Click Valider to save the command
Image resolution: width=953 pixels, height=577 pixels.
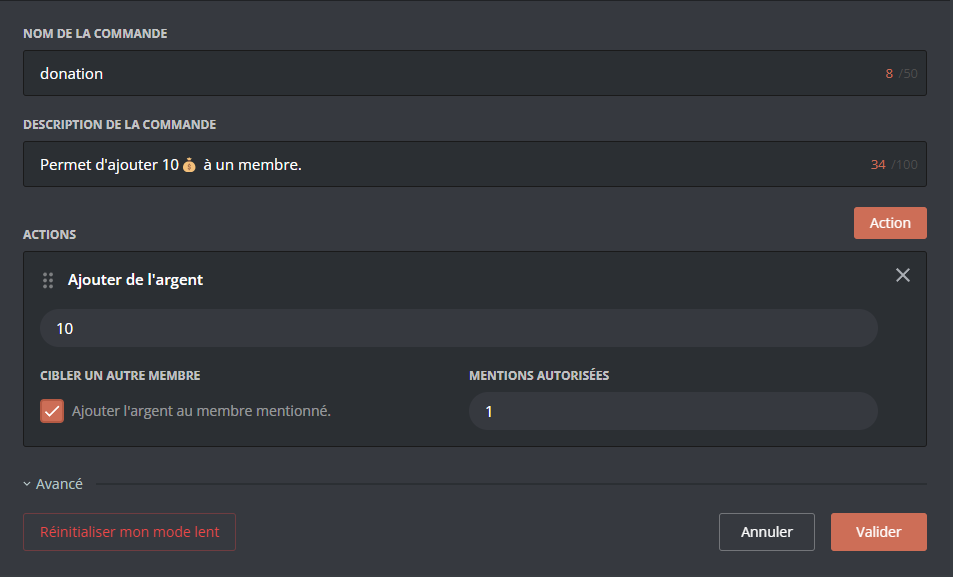tap(878, 531)
